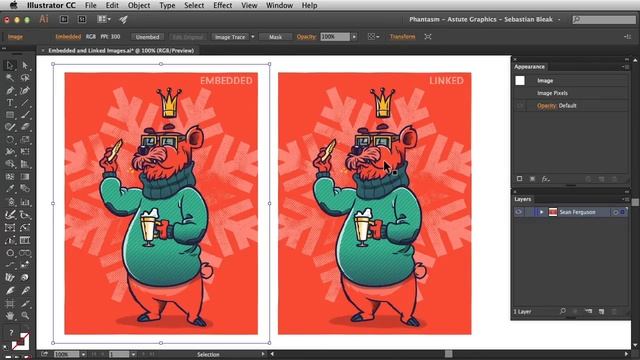This screenshot has height=360, width=640.
Task: Click target circle of Sean Ferguson layer
Action: click(x=615, y=212)
